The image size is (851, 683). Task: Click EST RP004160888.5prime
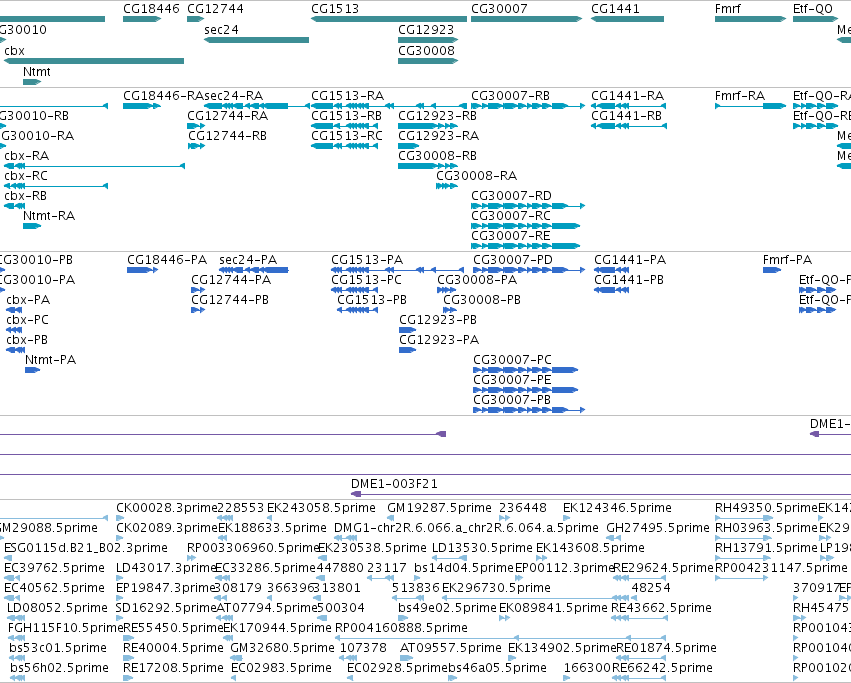(401, 628)
